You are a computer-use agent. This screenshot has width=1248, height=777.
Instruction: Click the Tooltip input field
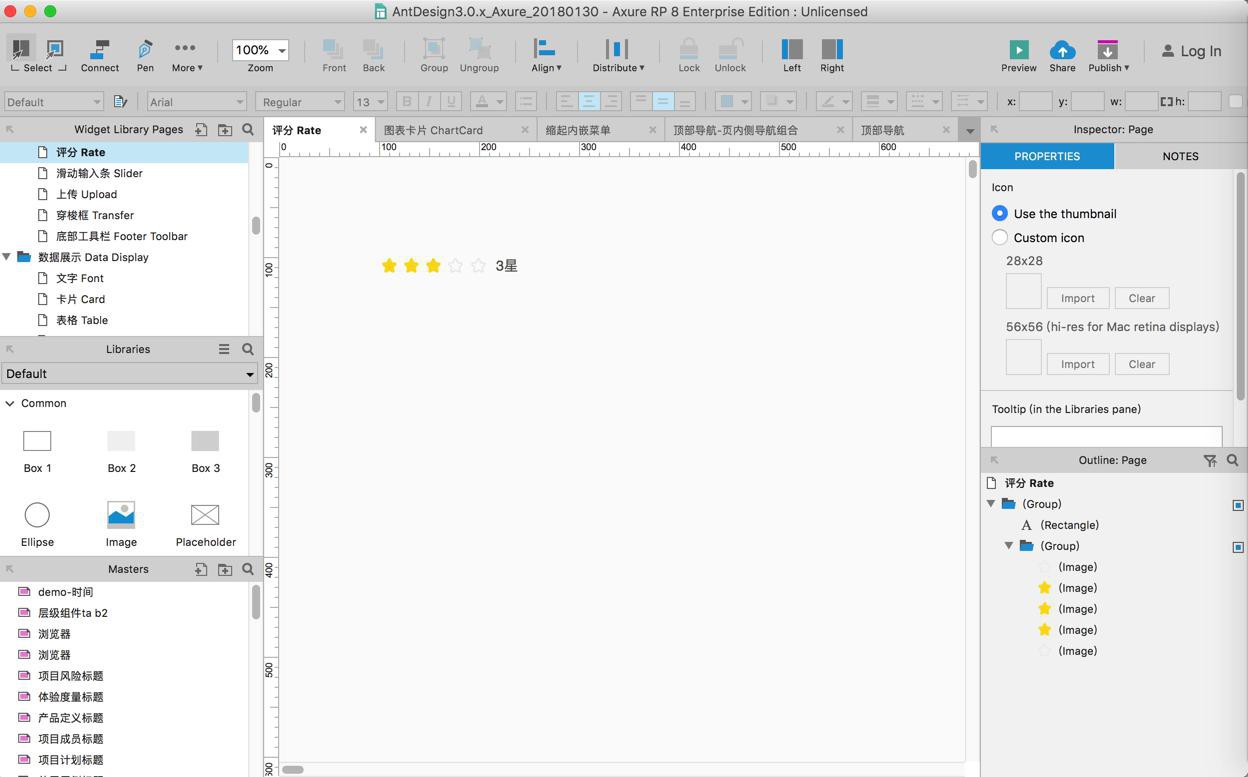click(x=1106, y=436)
